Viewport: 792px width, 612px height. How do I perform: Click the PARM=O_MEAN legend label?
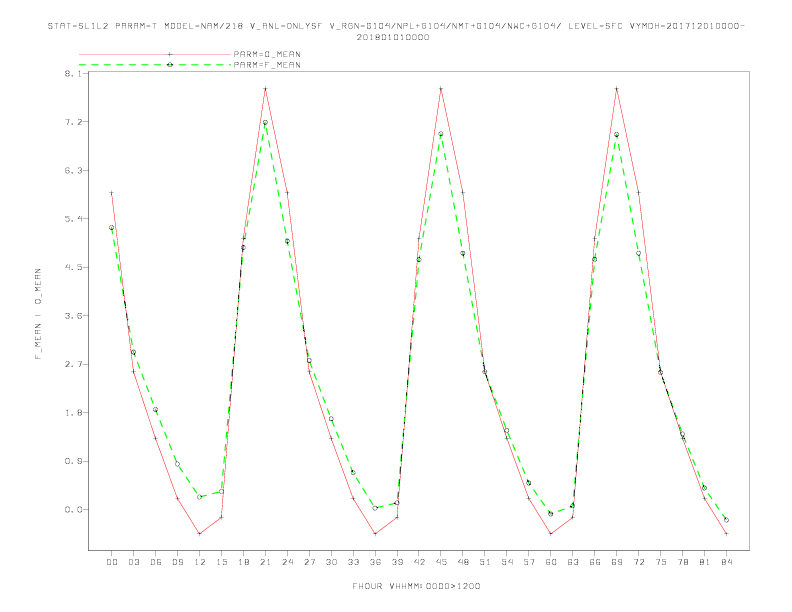(267, 54)
